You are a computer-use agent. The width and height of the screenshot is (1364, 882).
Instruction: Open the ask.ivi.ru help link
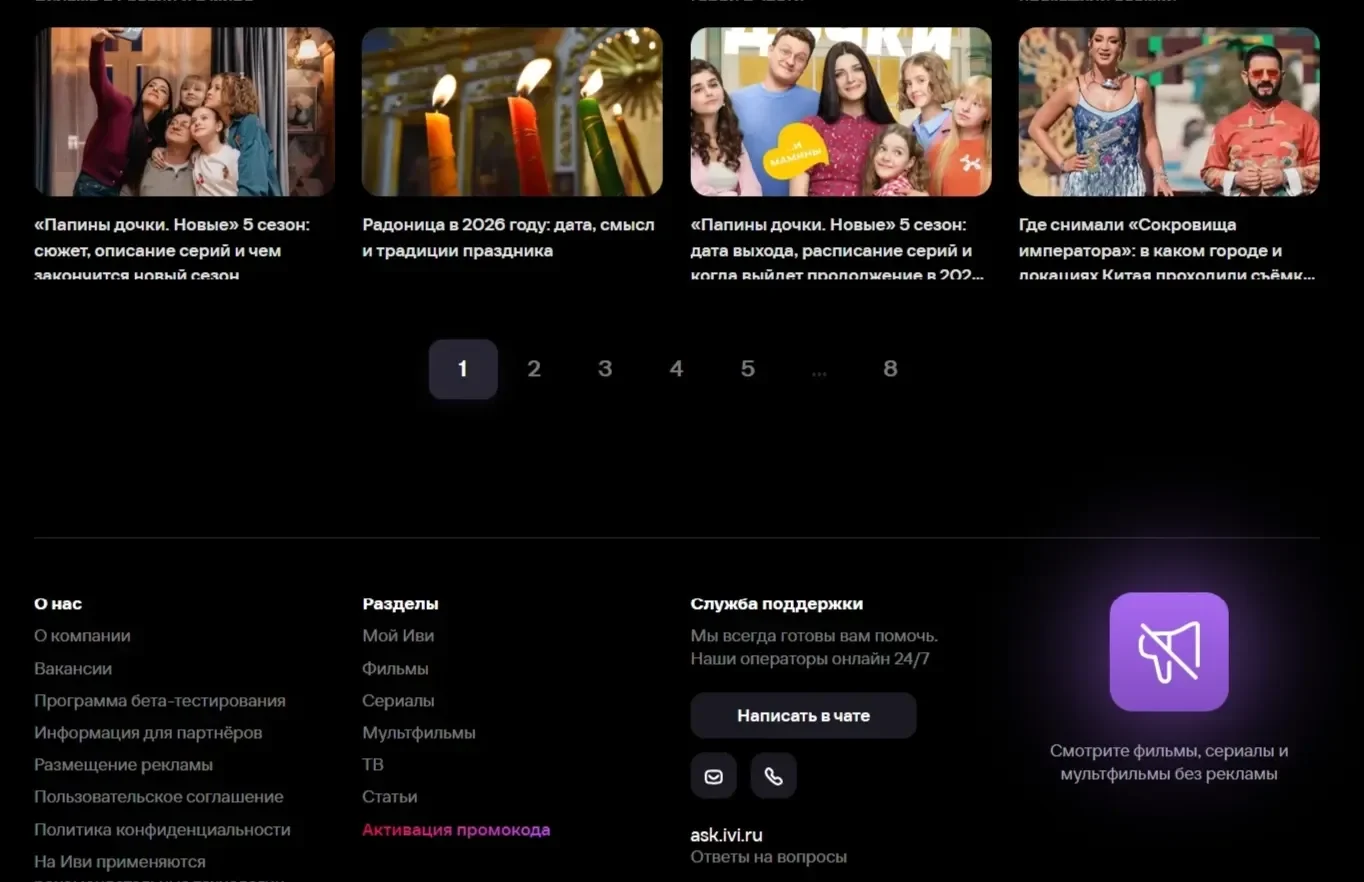[x=727, y=835]
